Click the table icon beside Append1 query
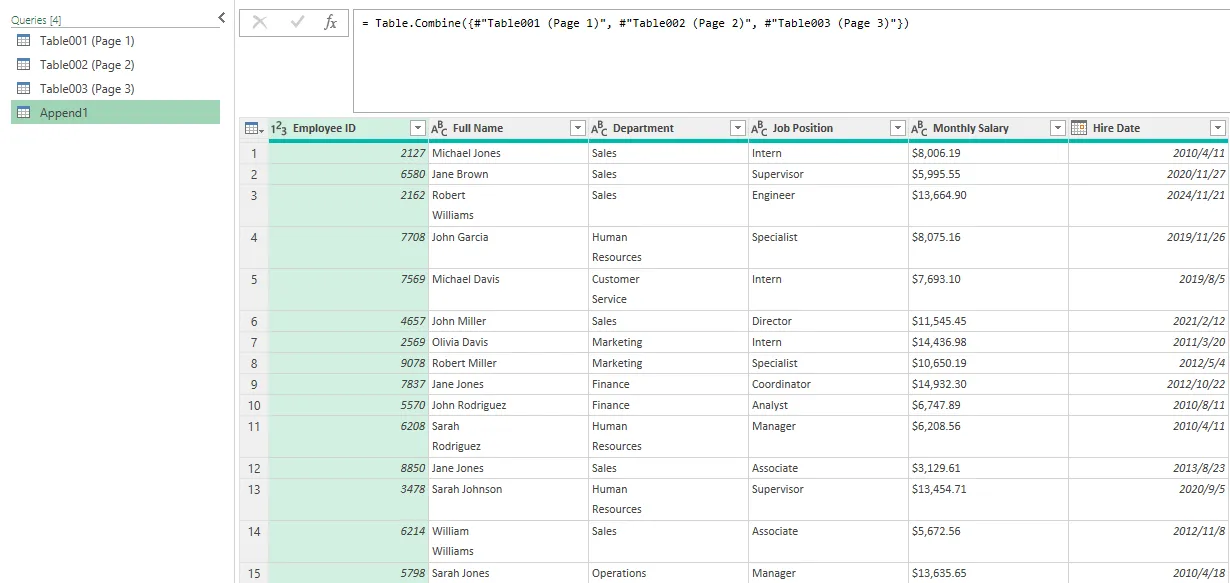Image resolution: width=1230 pixels, height=583 pixels. (x=24, y=113)
